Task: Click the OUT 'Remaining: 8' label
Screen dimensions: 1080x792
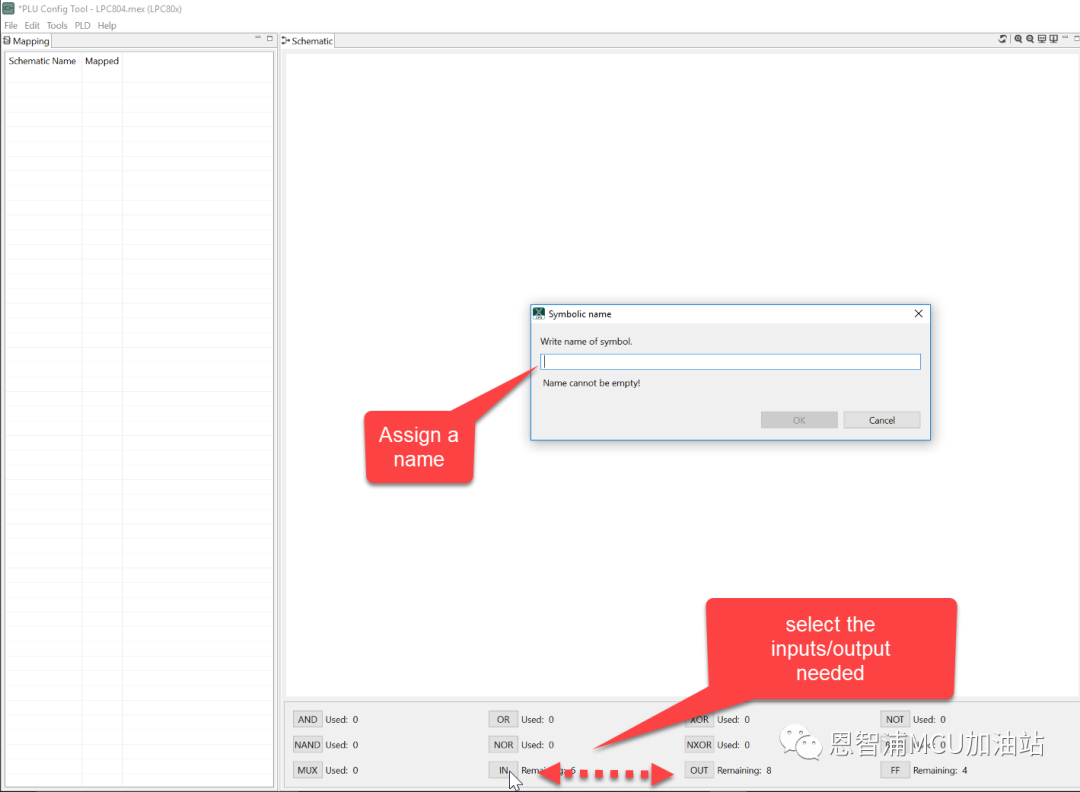Action: tap(744, 770)
